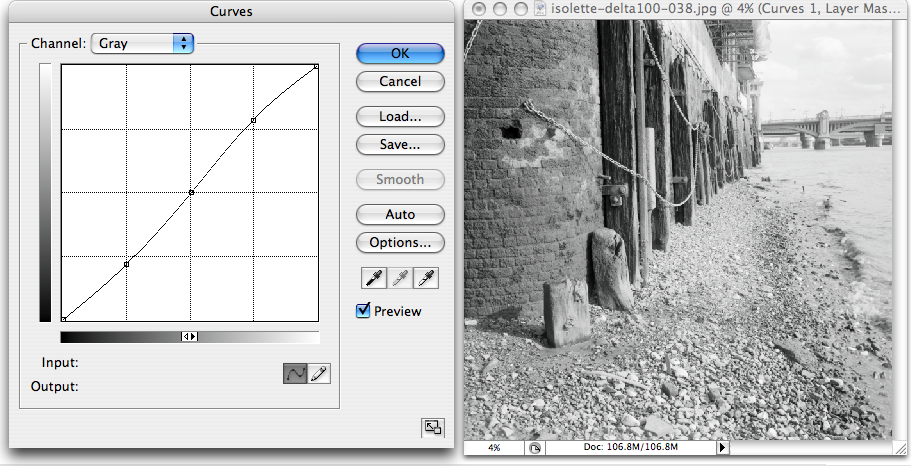The width and height of the screenshot is (911, 466).
Task: Select the upper-right curve control point
Action: pos(253,120)
